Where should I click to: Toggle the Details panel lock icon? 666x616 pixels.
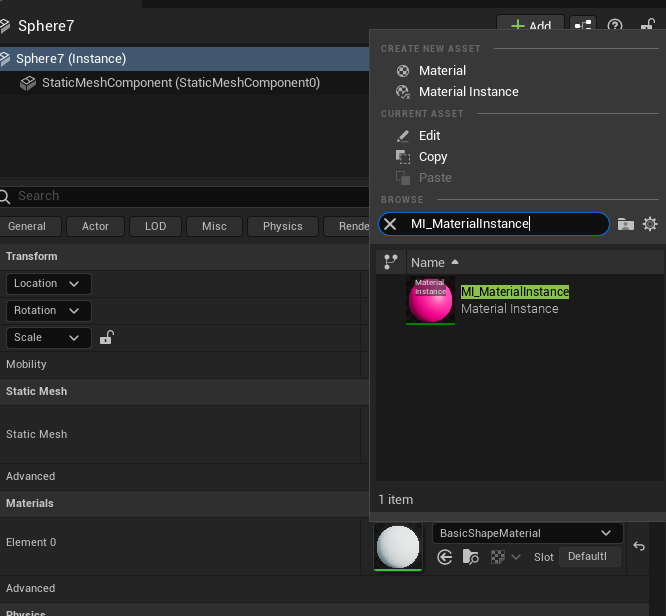pos(648,25)
